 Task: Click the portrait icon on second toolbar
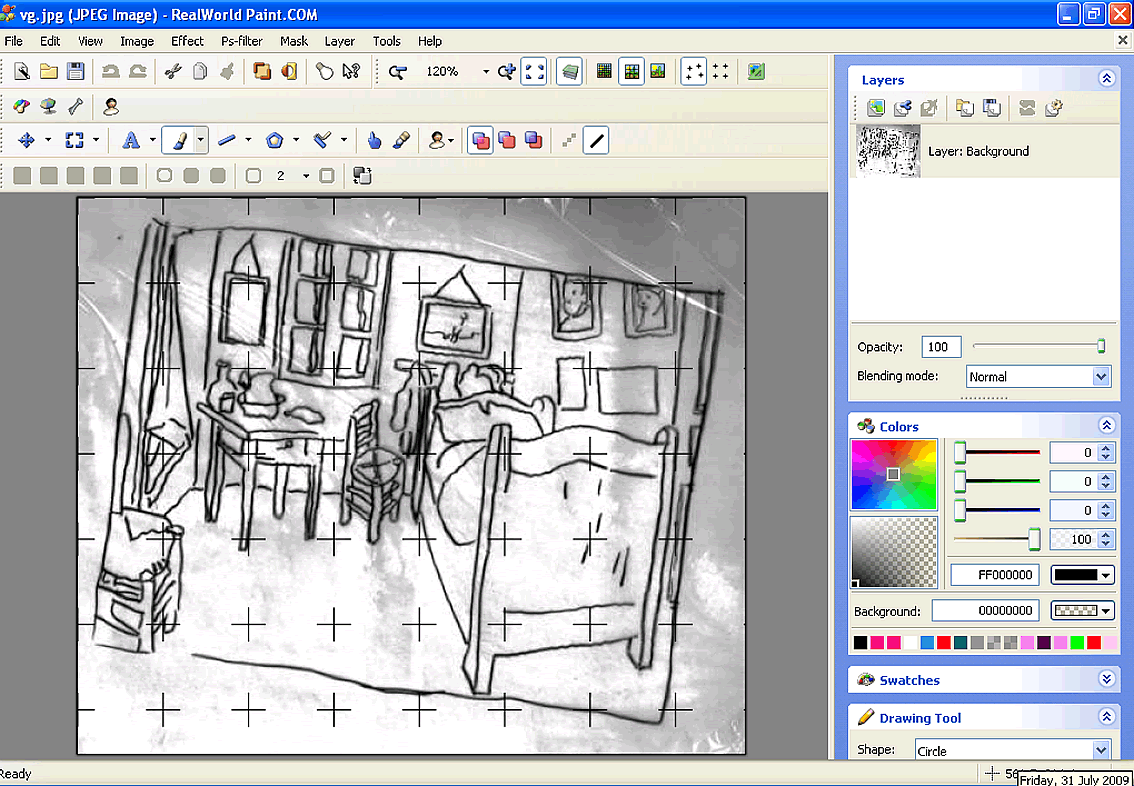(111, 106)
